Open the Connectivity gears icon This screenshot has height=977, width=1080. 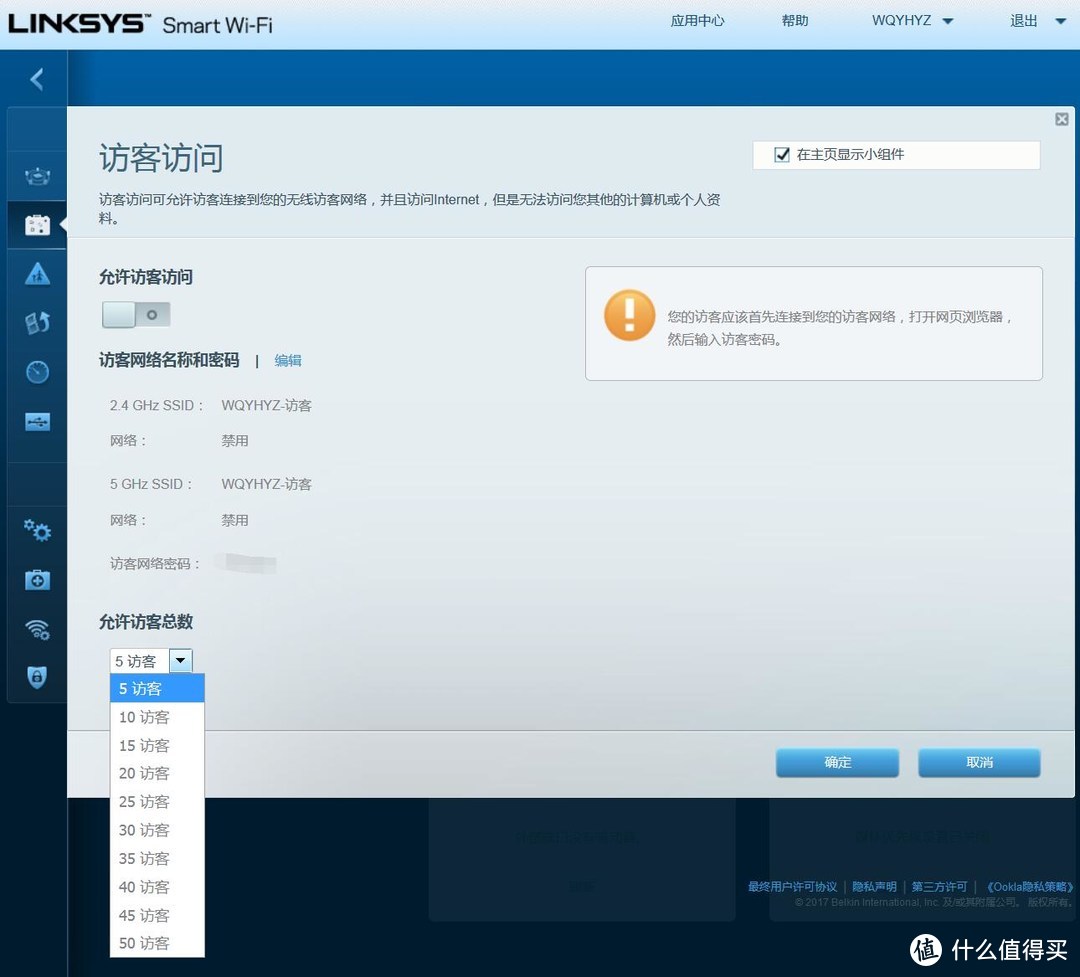point(37,530)
